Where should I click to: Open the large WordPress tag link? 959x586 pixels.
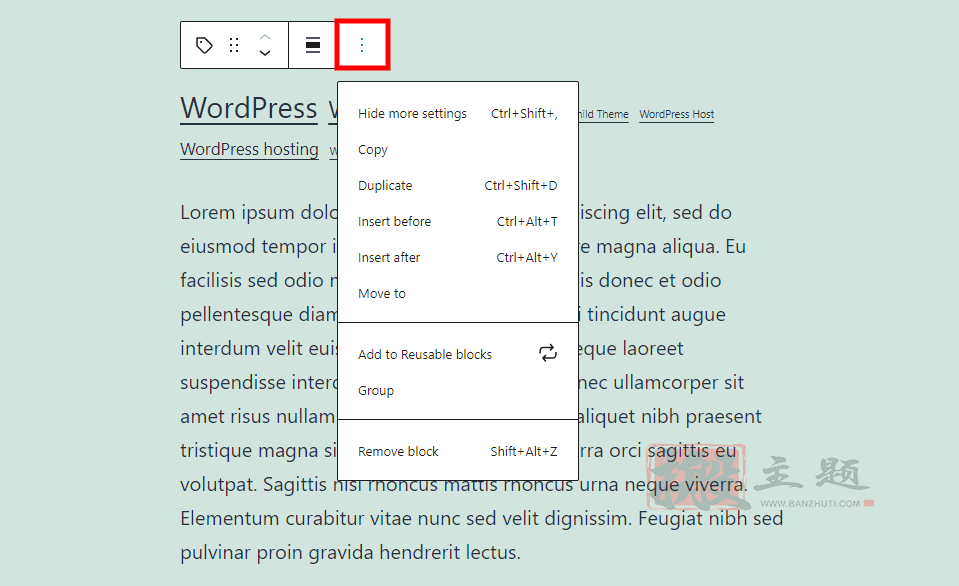pyautogui.click(x=249, y=109)
